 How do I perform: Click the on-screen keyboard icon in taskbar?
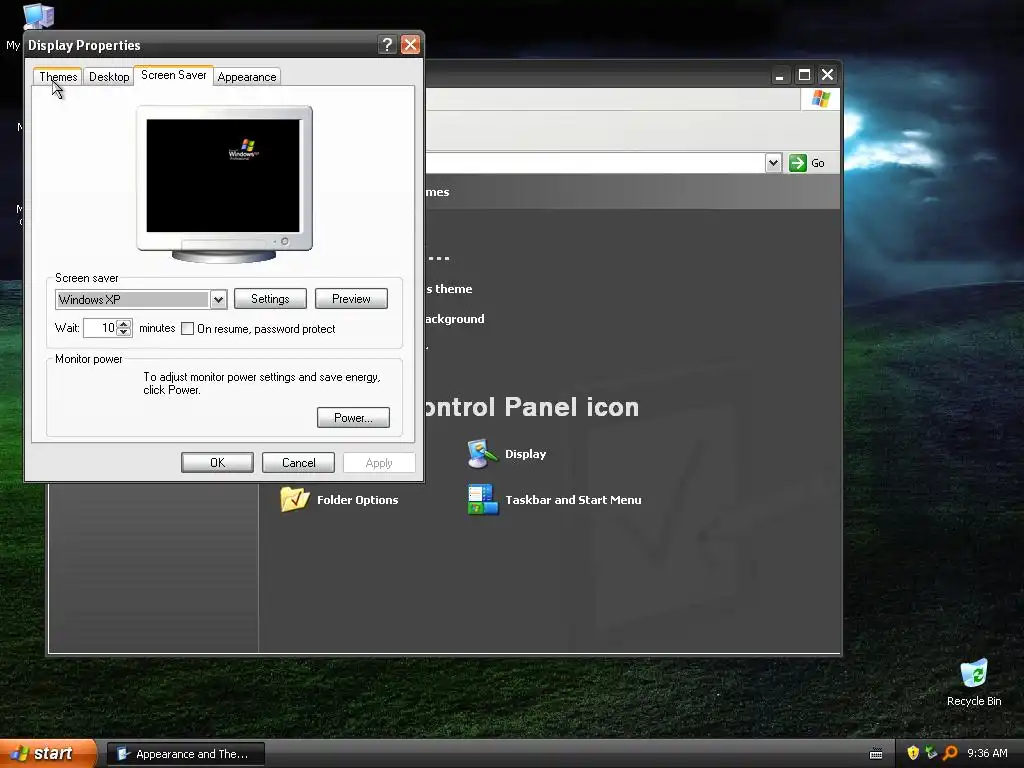876,754
